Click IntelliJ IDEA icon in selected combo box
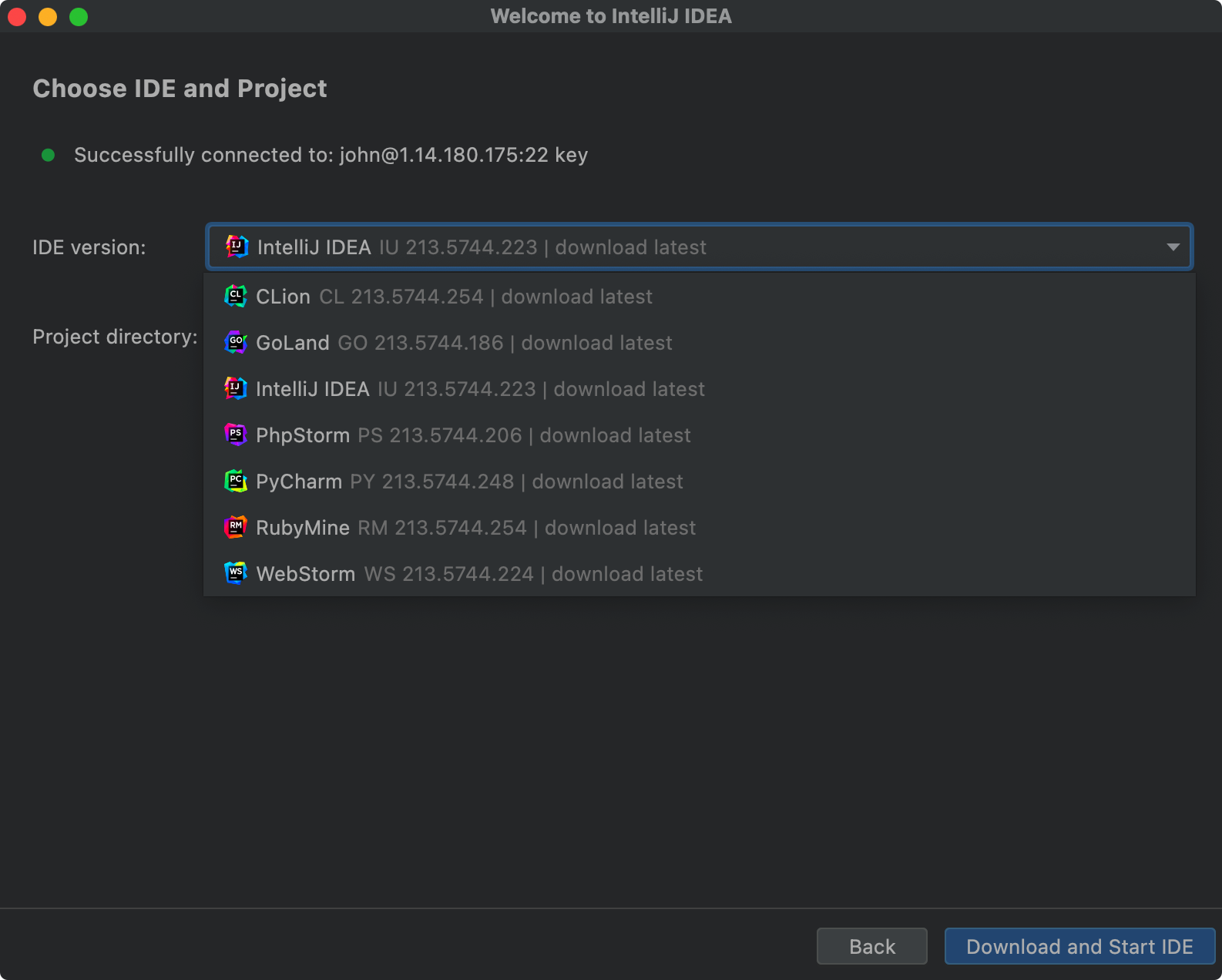 click(237, 247)
